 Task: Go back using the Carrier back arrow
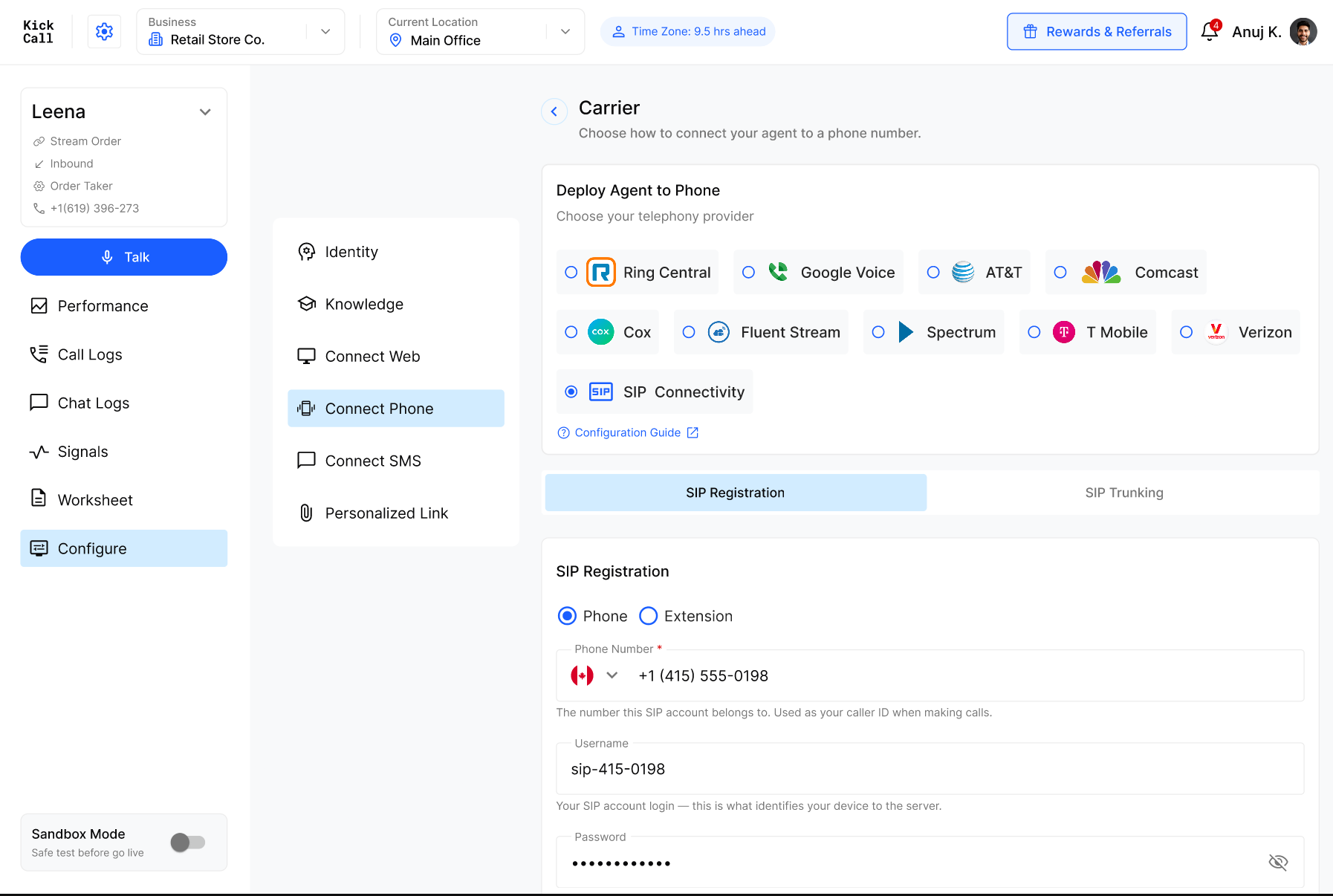point(554,111)
